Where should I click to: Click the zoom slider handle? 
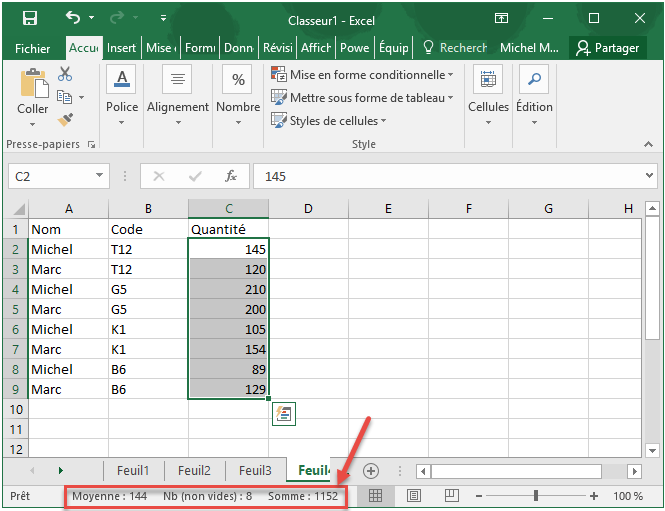pyautogui.click(x=537, y=496)
